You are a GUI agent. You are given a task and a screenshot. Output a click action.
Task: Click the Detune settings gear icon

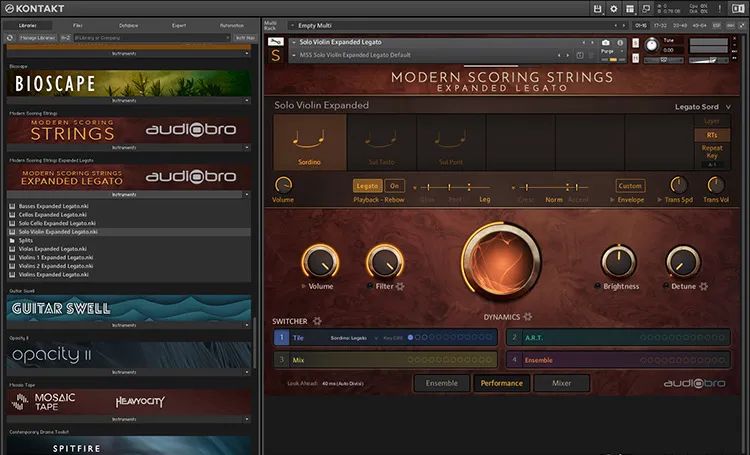tap(704, 286)
